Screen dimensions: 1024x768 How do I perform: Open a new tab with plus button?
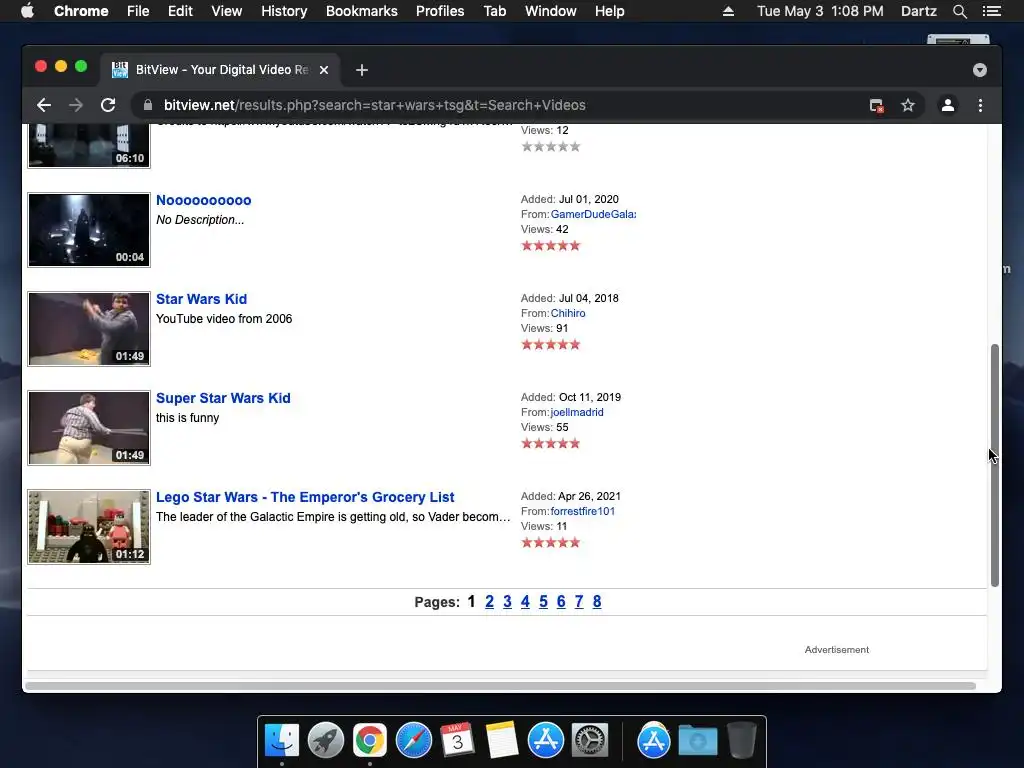pos(362,70)
